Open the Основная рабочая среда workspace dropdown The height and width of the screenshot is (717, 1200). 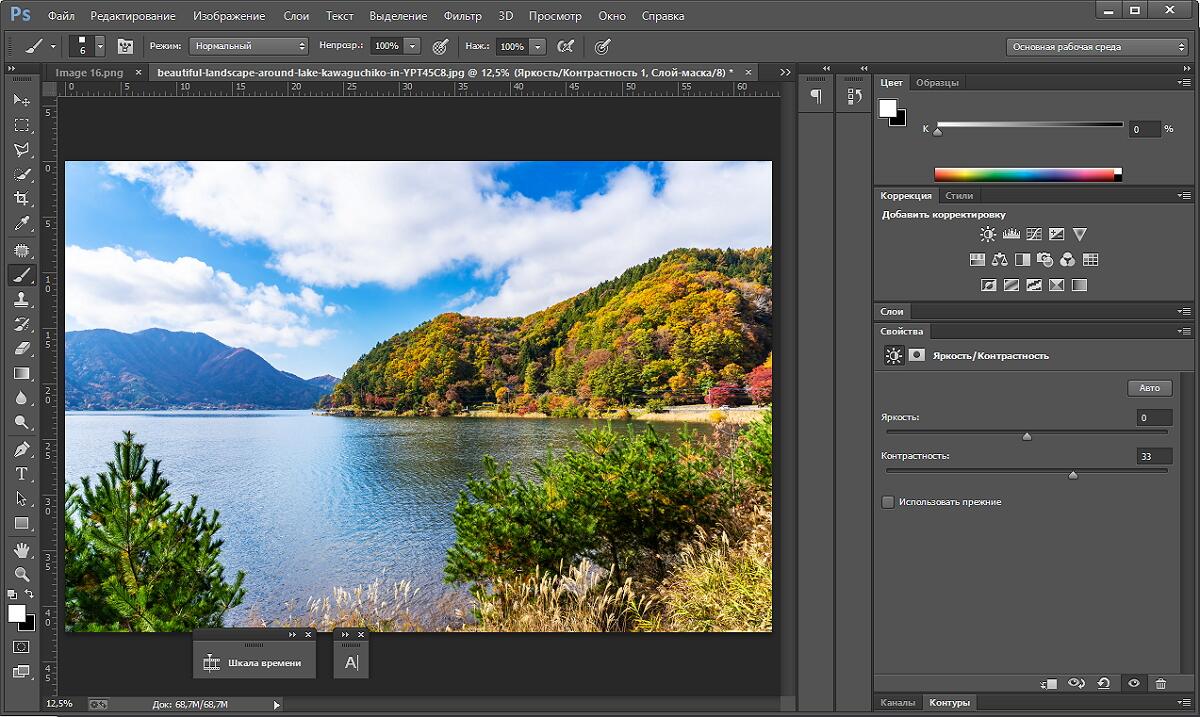pyautogui.click(x=1096, y=47)
